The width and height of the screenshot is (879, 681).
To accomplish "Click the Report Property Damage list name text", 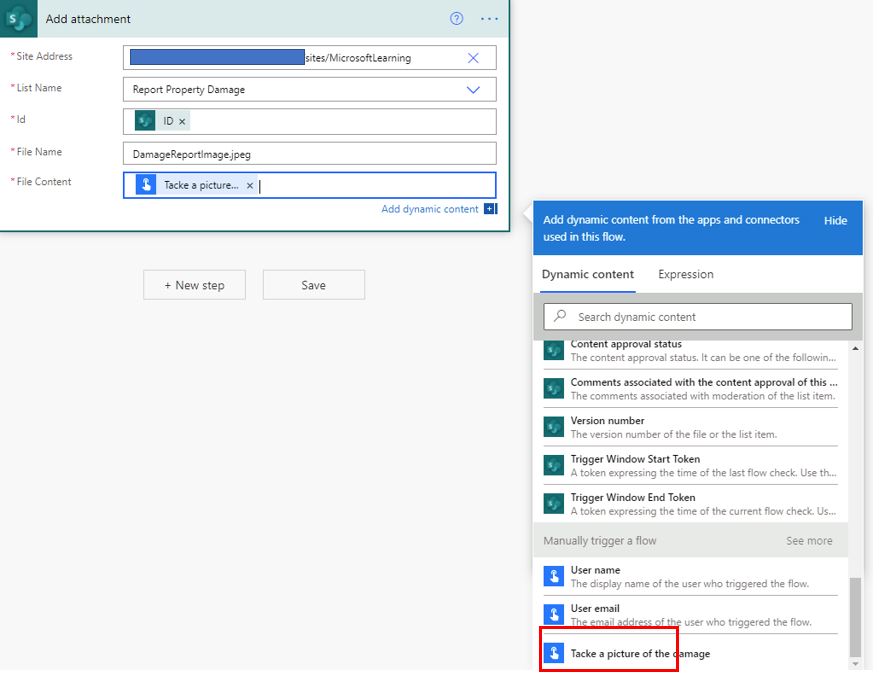I will [189, 90].
